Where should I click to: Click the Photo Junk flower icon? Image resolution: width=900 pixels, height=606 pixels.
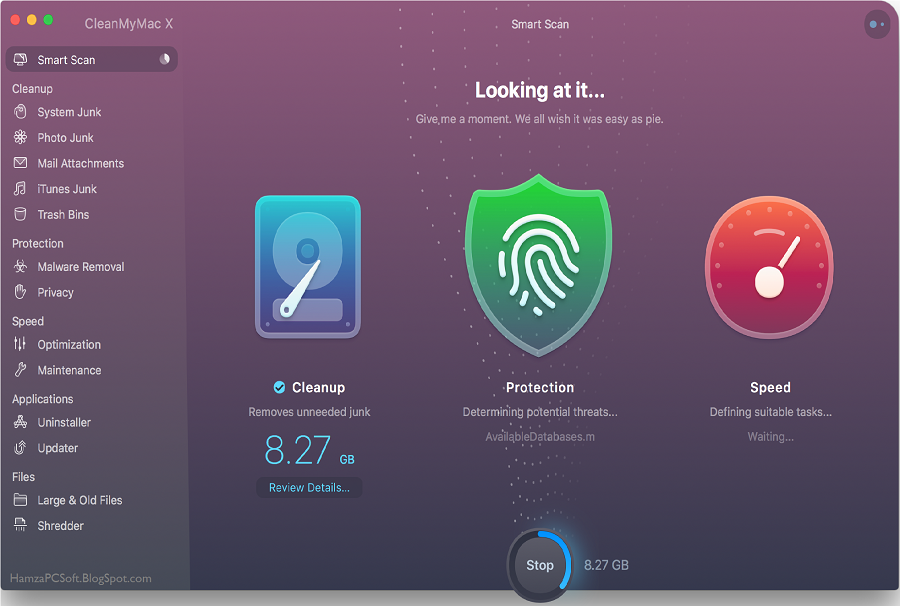click(20, 137)
